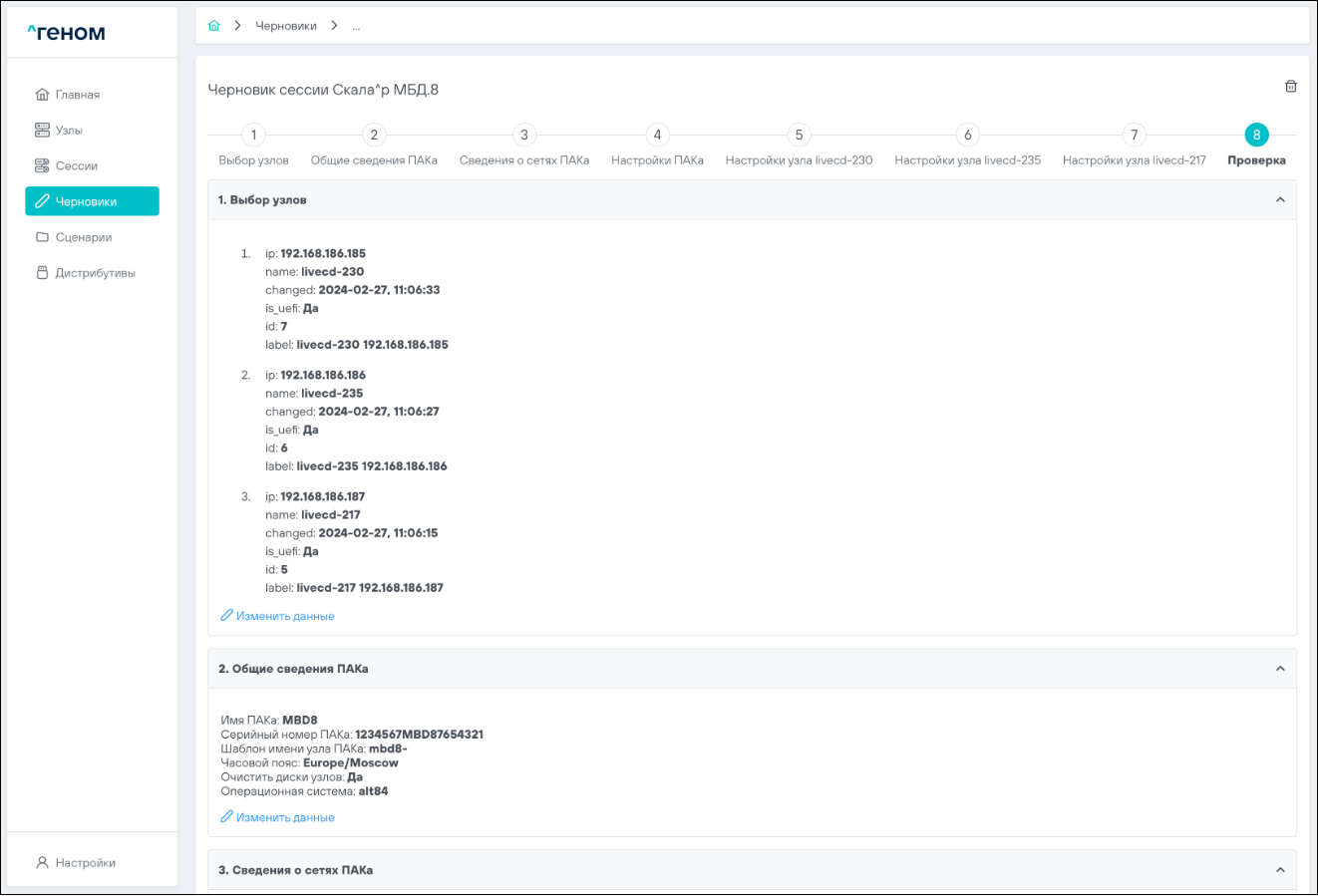Open Главная in the sidebar
The image size is (1318, 896).
pyautogui.click(x=77, y=95)
